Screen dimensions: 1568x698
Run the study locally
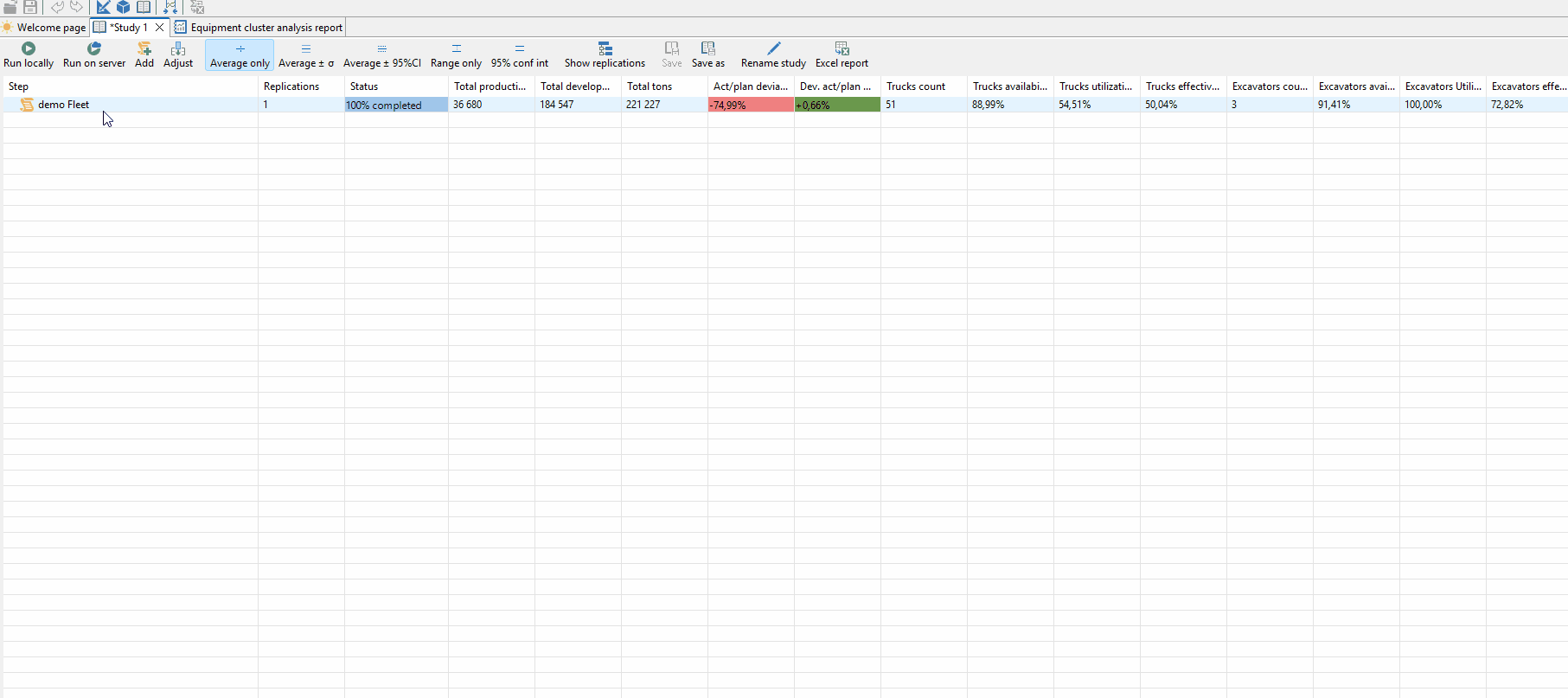click(29, 55)
